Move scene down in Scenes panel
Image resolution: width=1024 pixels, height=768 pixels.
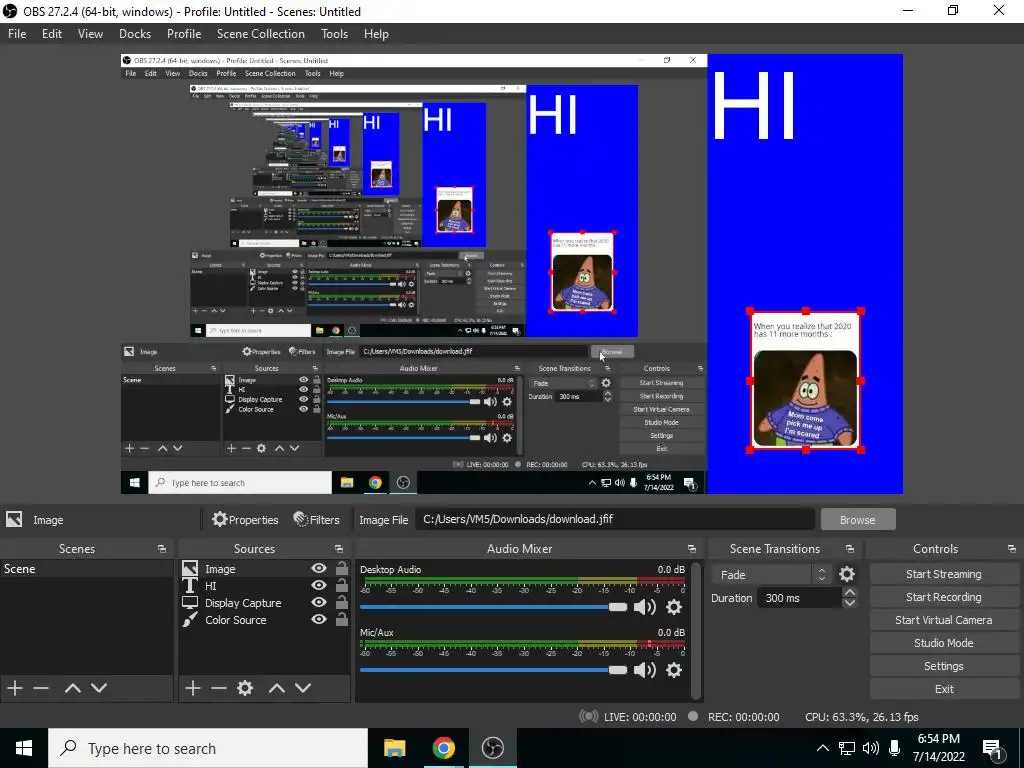click(x=99, y=688)
